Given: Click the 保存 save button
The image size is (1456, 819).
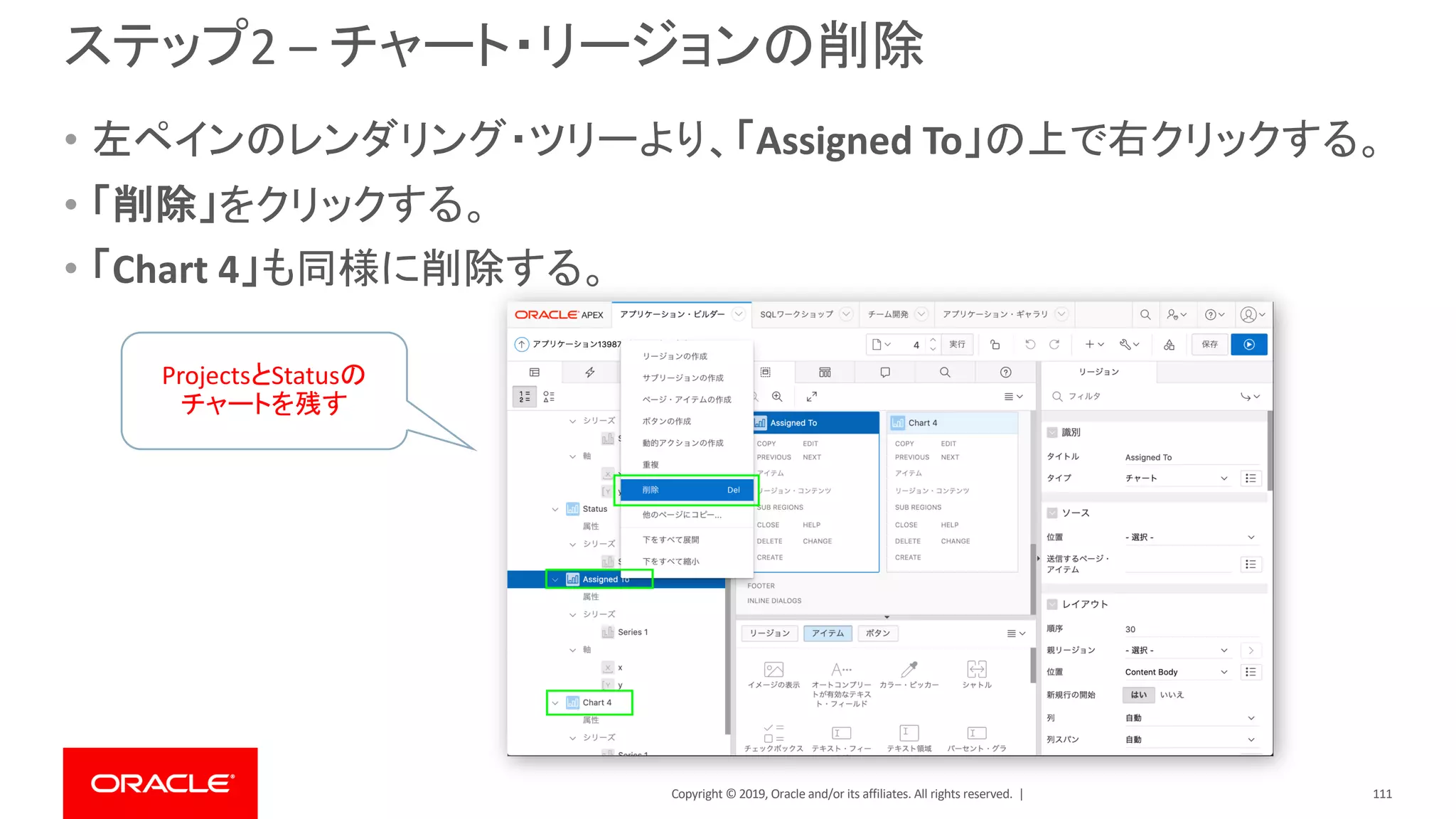Looking at the screenshot, I should point(1210,344).
